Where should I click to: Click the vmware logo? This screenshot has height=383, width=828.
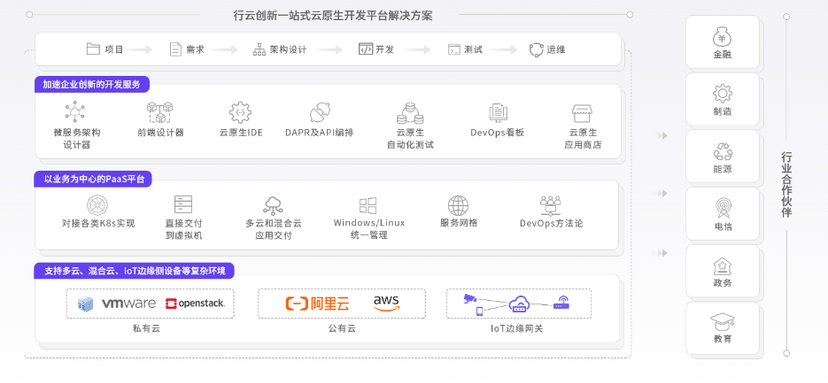(129, 303)
